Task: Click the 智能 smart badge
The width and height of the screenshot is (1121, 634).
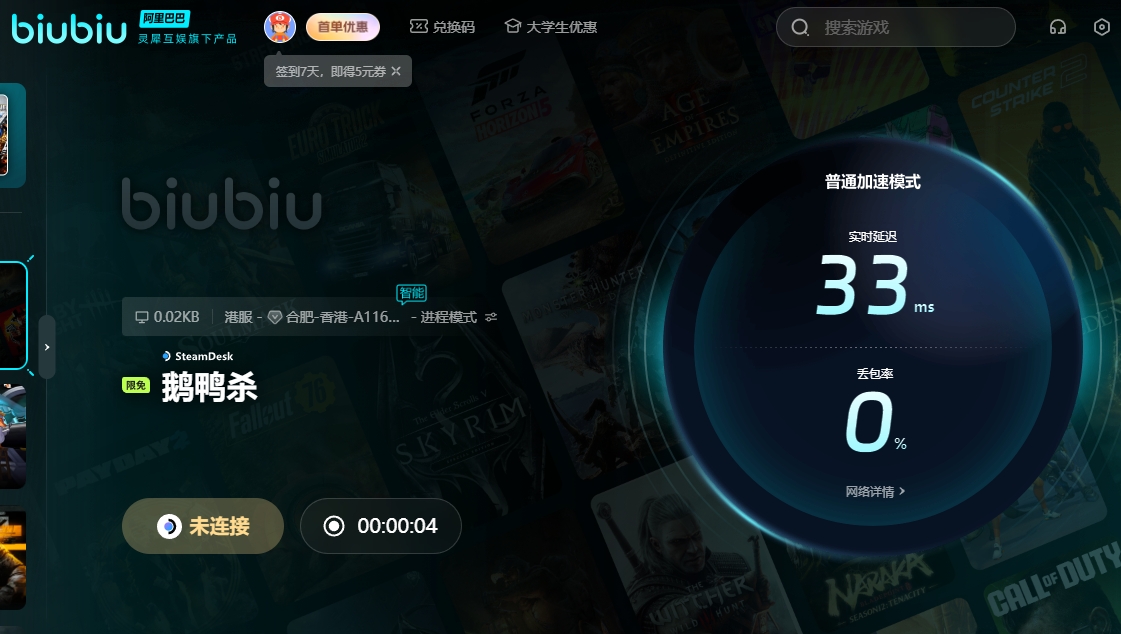Action: (411, 293)
